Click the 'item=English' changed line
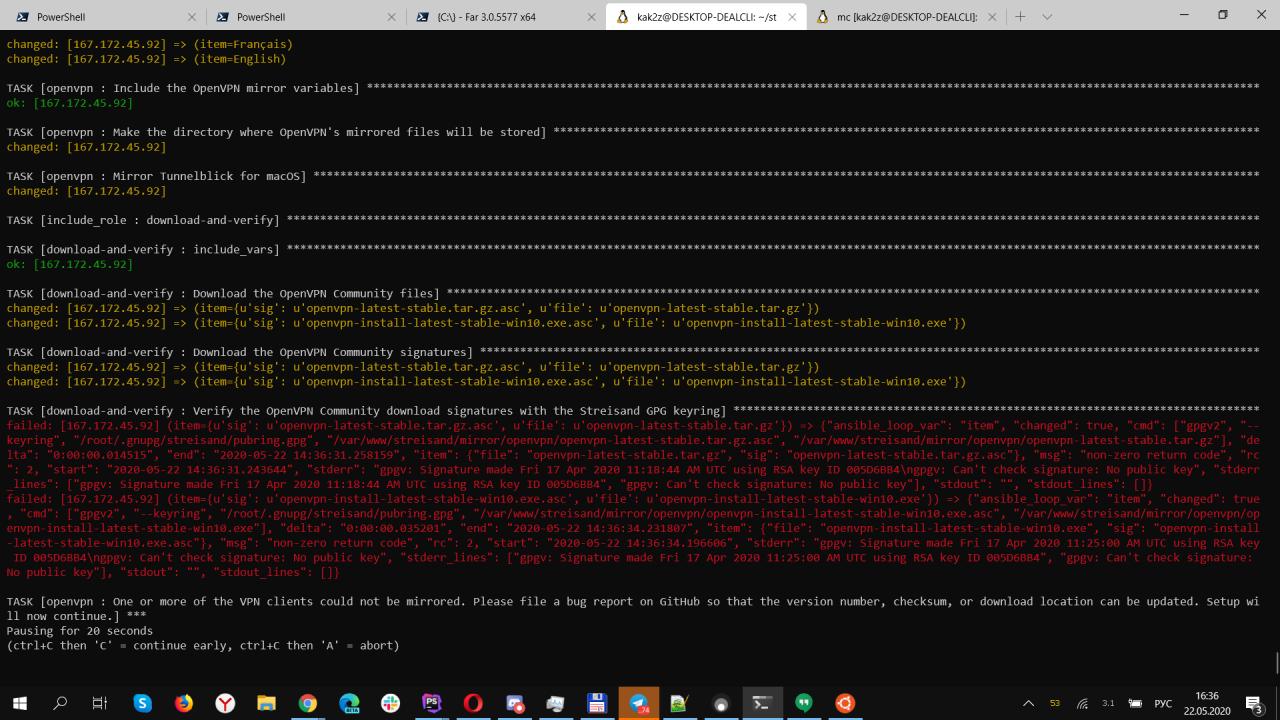The image size is (1280, 720). [x=146, y=59]
